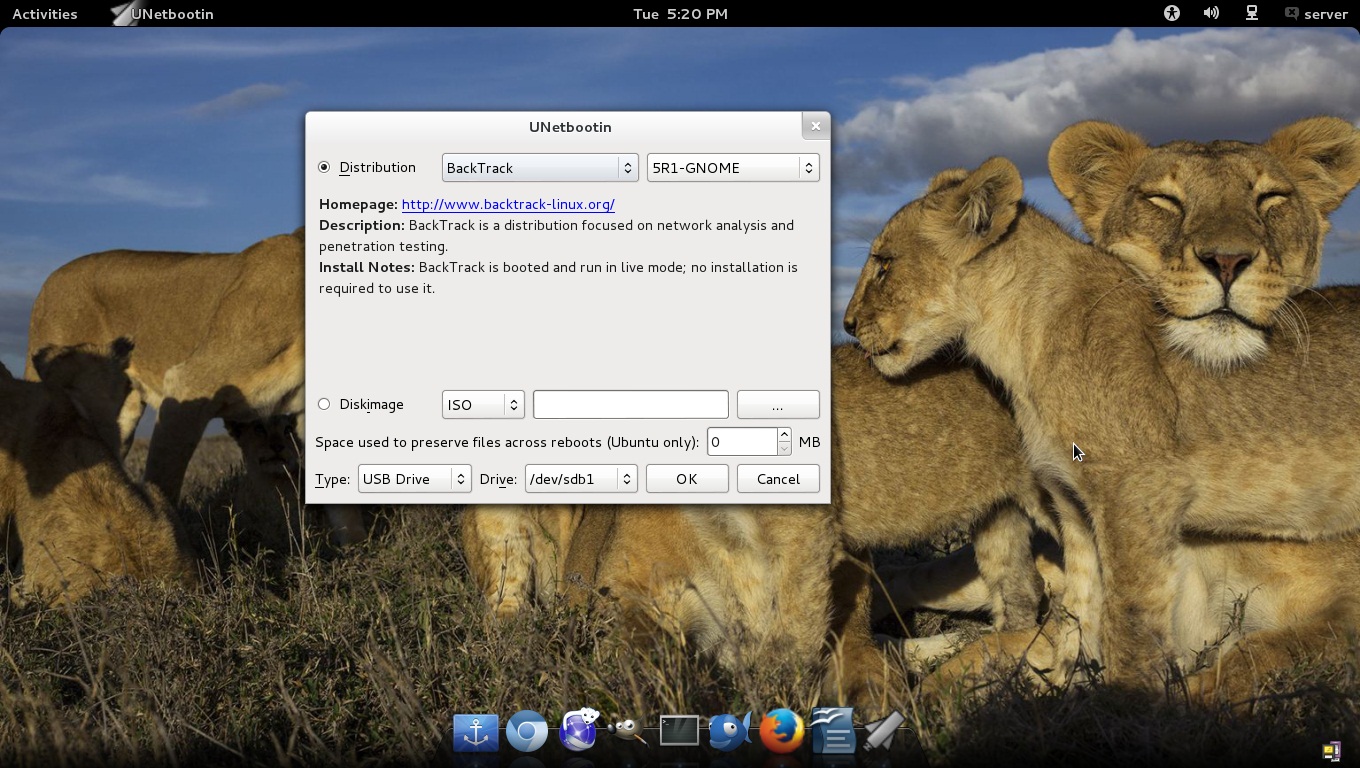Open the OpenOffice Writer dock icon

832,731
